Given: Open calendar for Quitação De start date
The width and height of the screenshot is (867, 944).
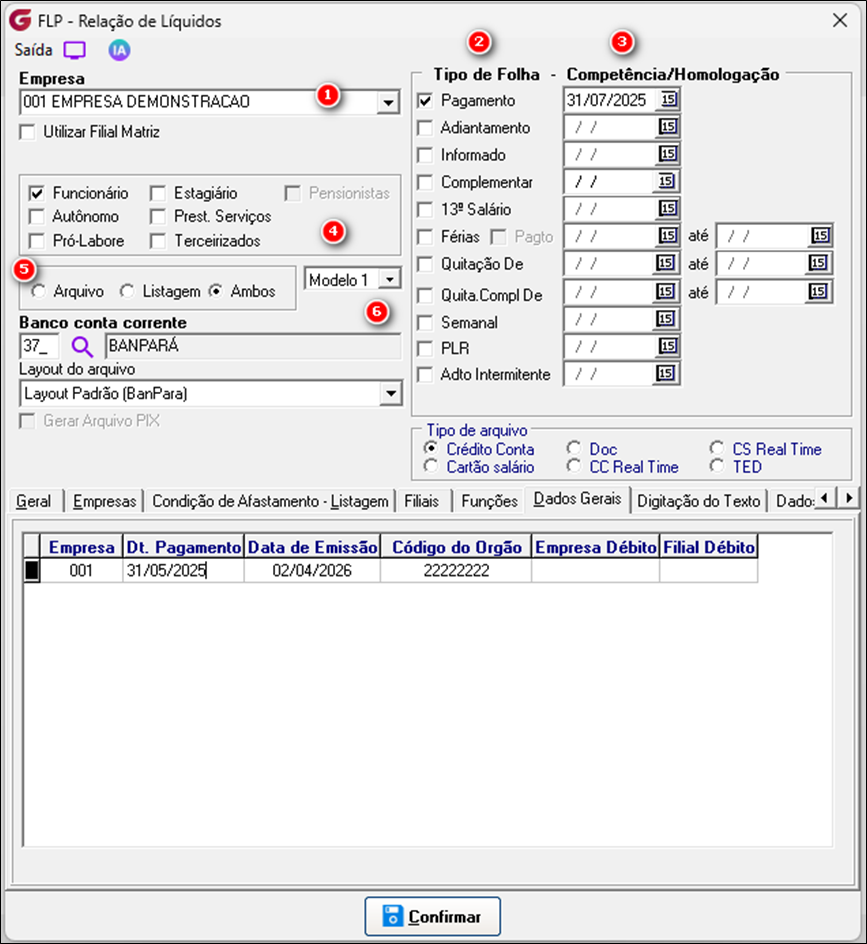Looking at the screenshot, I should coord(665,263).
